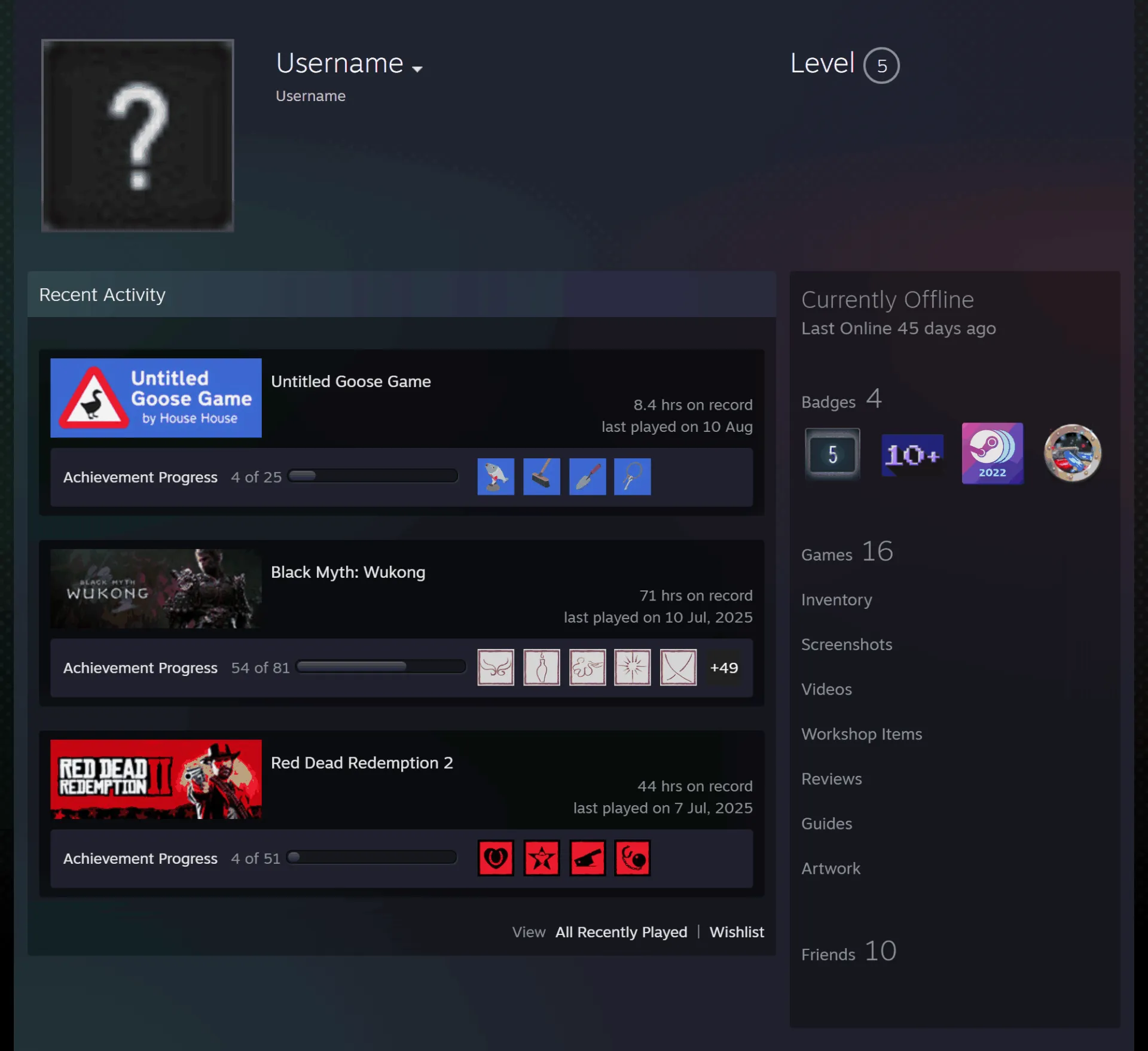1148x1051 pixels.
Task: Click the Black Myth: Wukong title link
Action: pyautogui.click(x=348, y=572)
